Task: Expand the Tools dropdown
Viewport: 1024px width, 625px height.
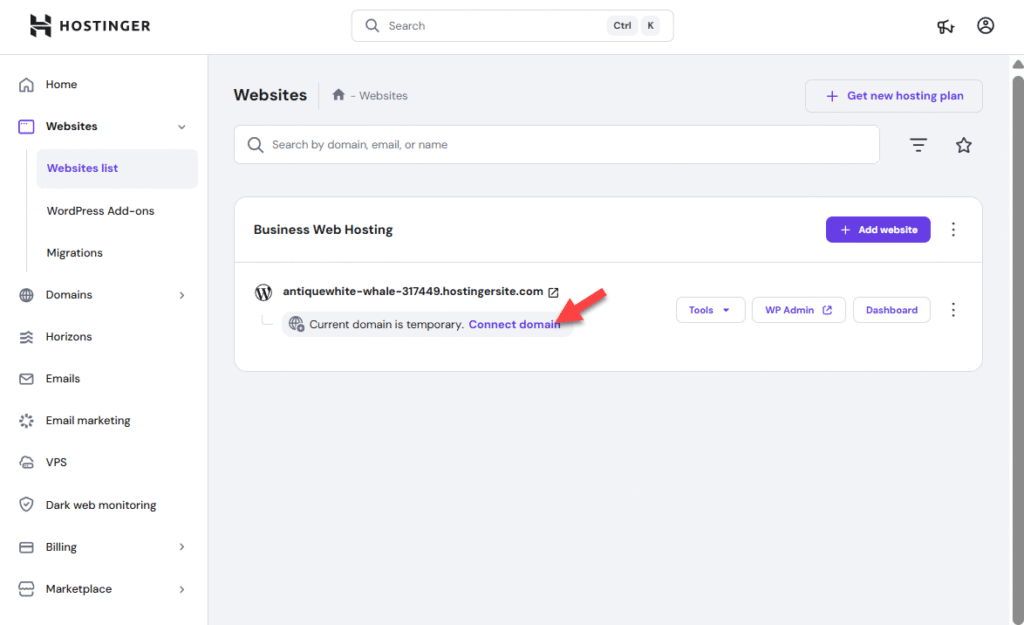Action: [x=709, y=310]
